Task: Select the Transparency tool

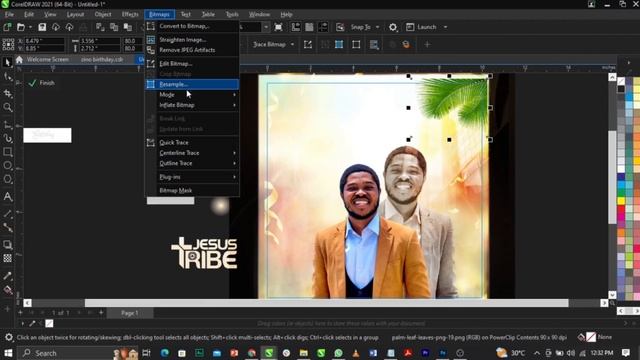Action: 7,258
